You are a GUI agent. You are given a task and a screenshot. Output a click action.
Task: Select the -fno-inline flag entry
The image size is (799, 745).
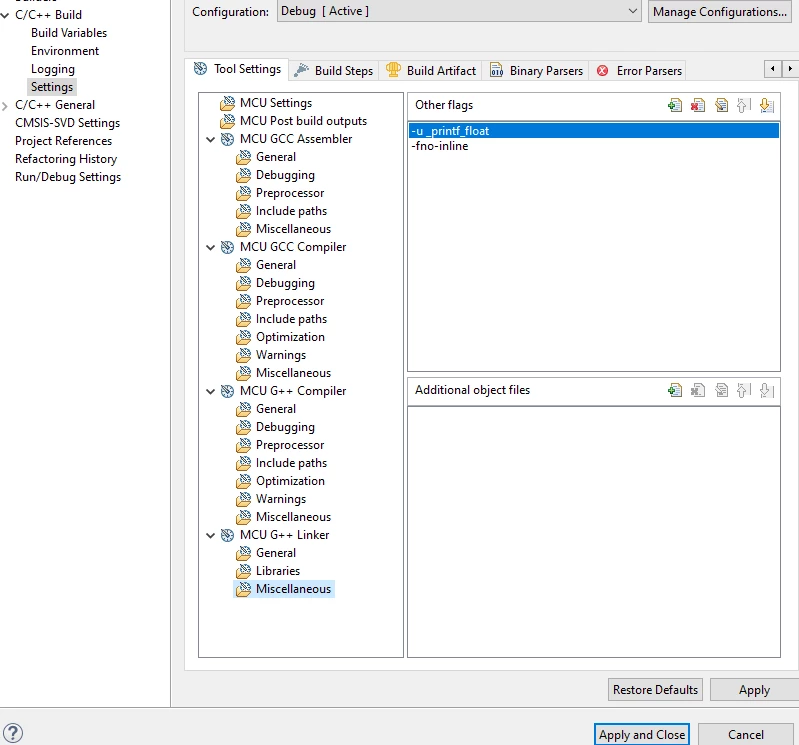click(594, 146)
